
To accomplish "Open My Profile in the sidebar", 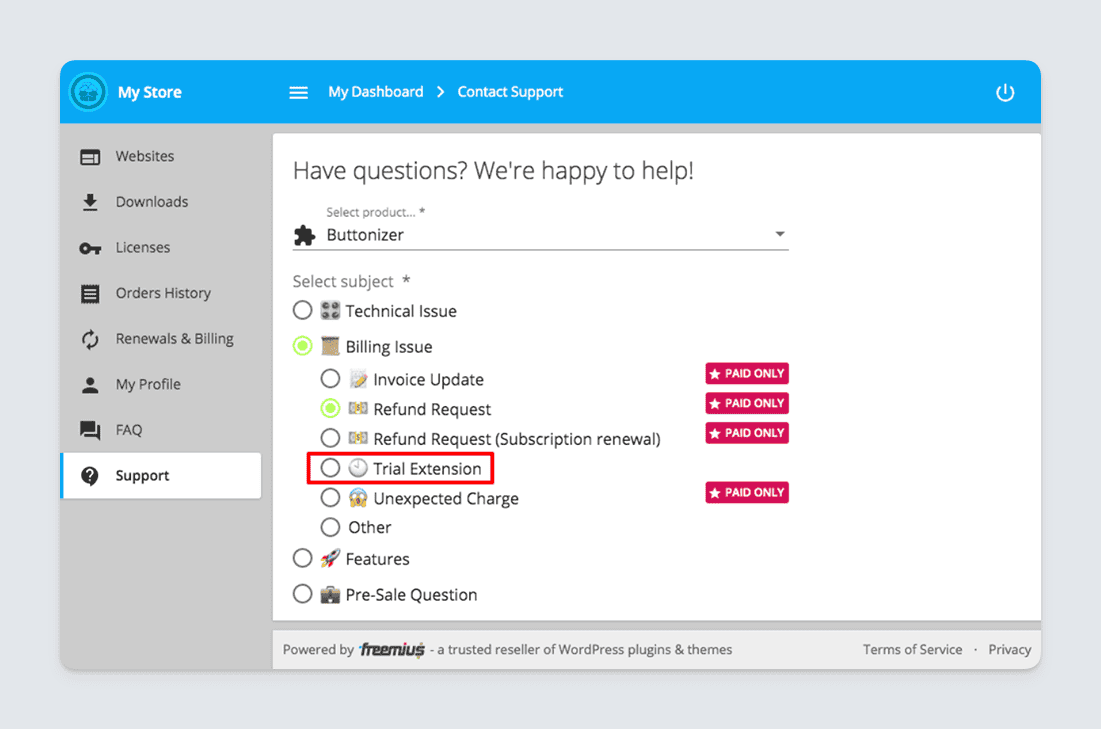I will click(x=161, y=385).
